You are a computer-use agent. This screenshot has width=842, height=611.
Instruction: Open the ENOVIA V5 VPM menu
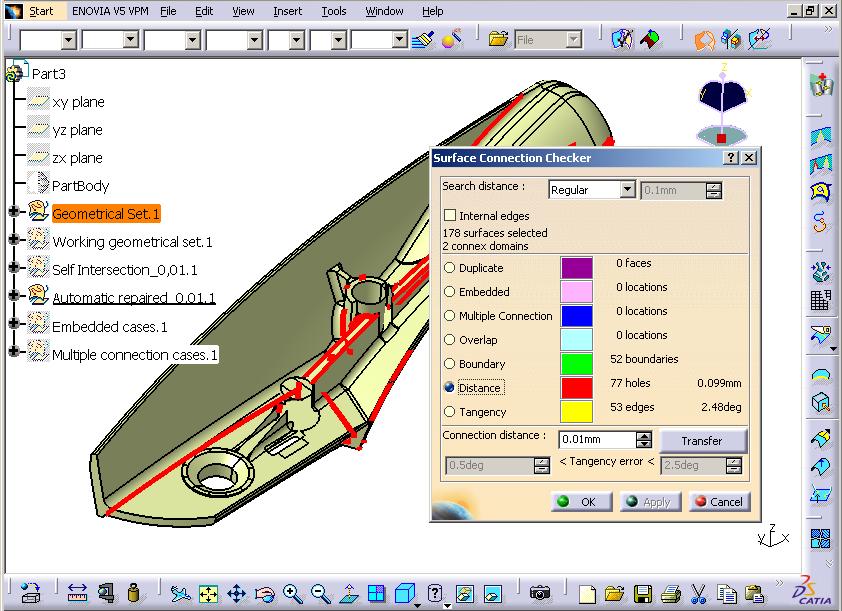pyautogui.click(x=110, y=11)
